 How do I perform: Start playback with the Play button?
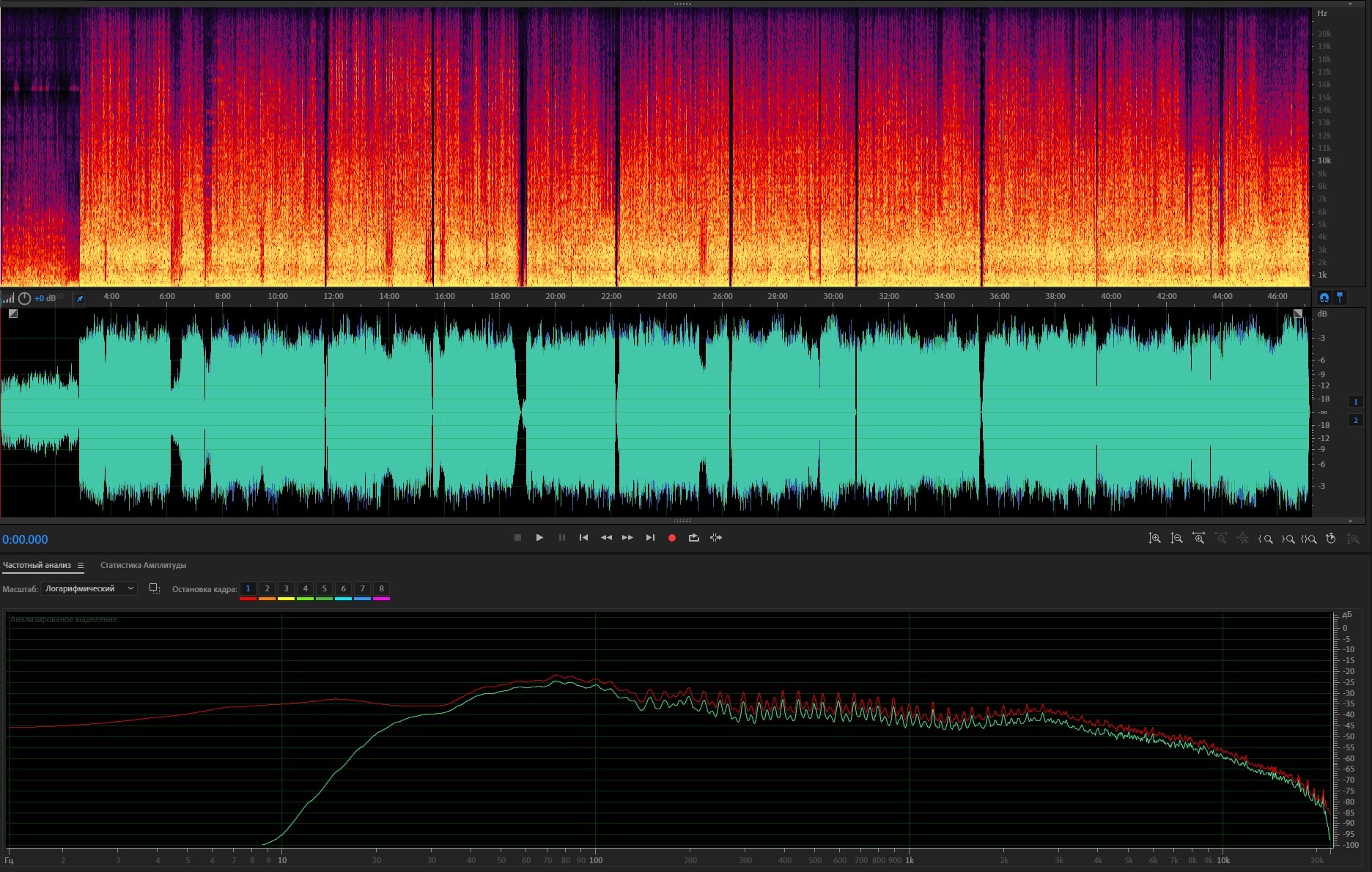point(539,538)
